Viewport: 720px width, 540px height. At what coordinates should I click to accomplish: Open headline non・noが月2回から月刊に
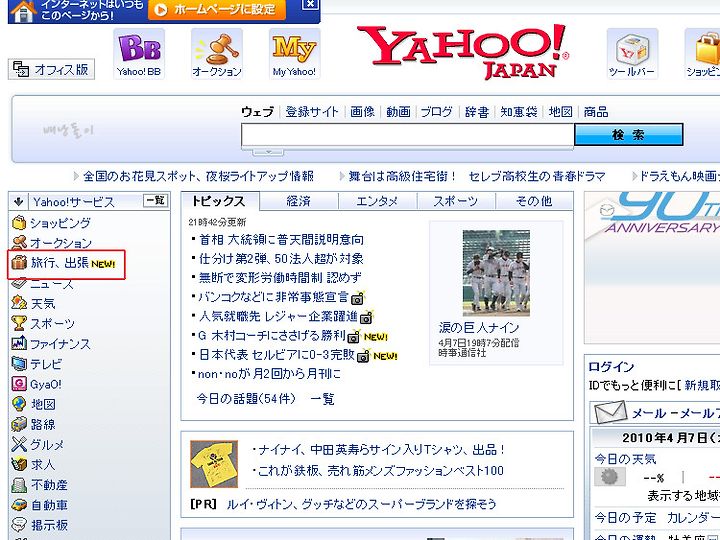(270, 374)
